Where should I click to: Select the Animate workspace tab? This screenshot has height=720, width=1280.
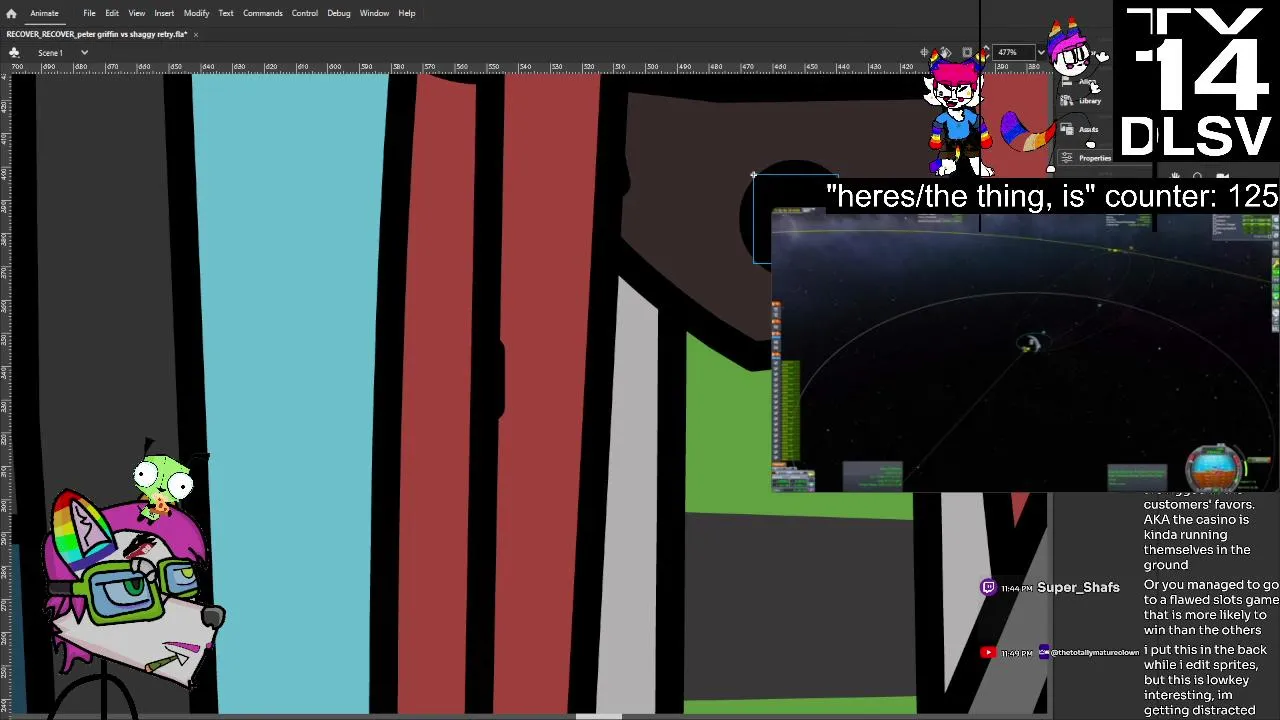click(x=44, y=13)
